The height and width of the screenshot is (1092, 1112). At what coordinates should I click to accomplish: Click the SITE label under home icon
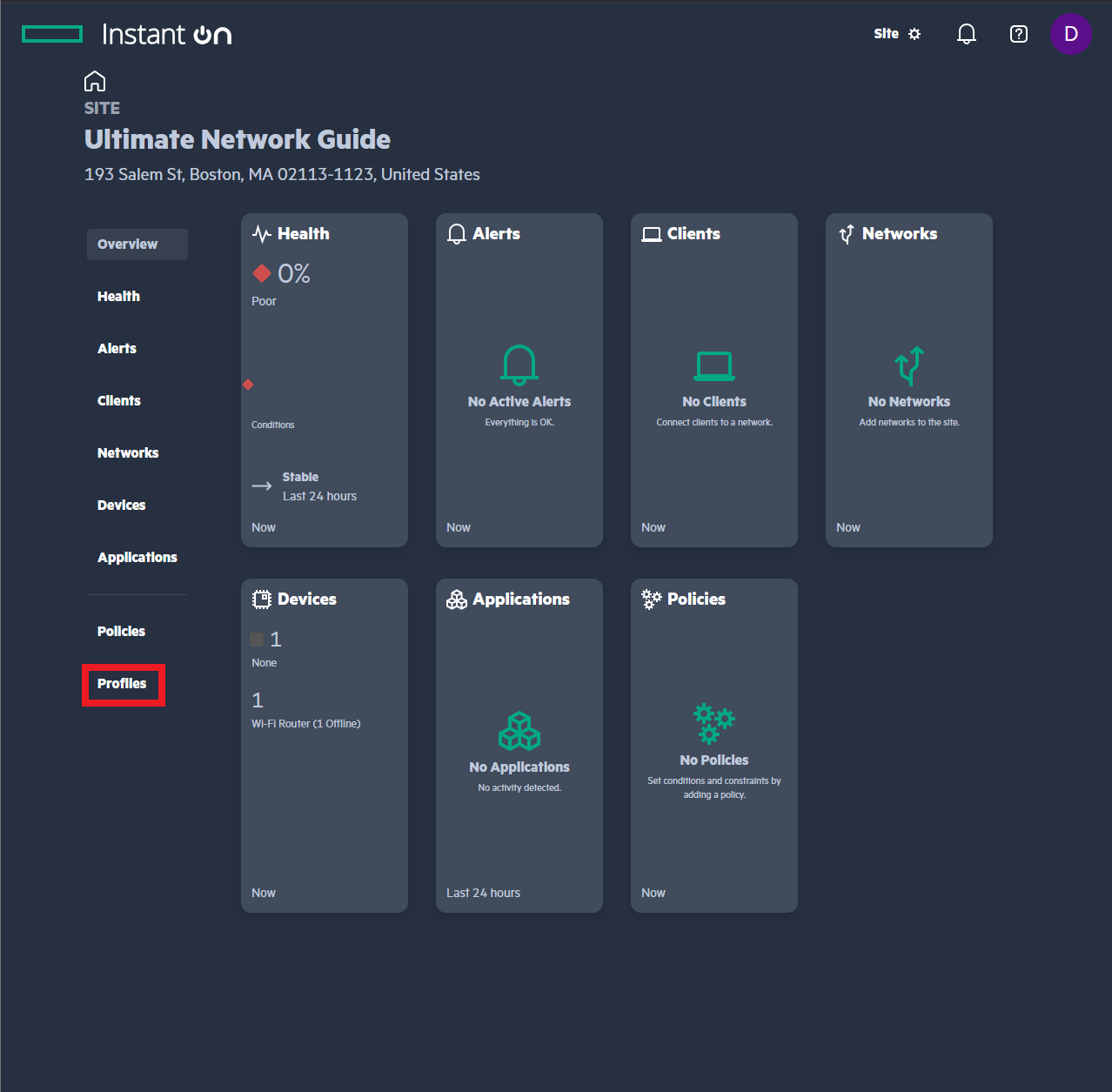(x=102, y=109)
